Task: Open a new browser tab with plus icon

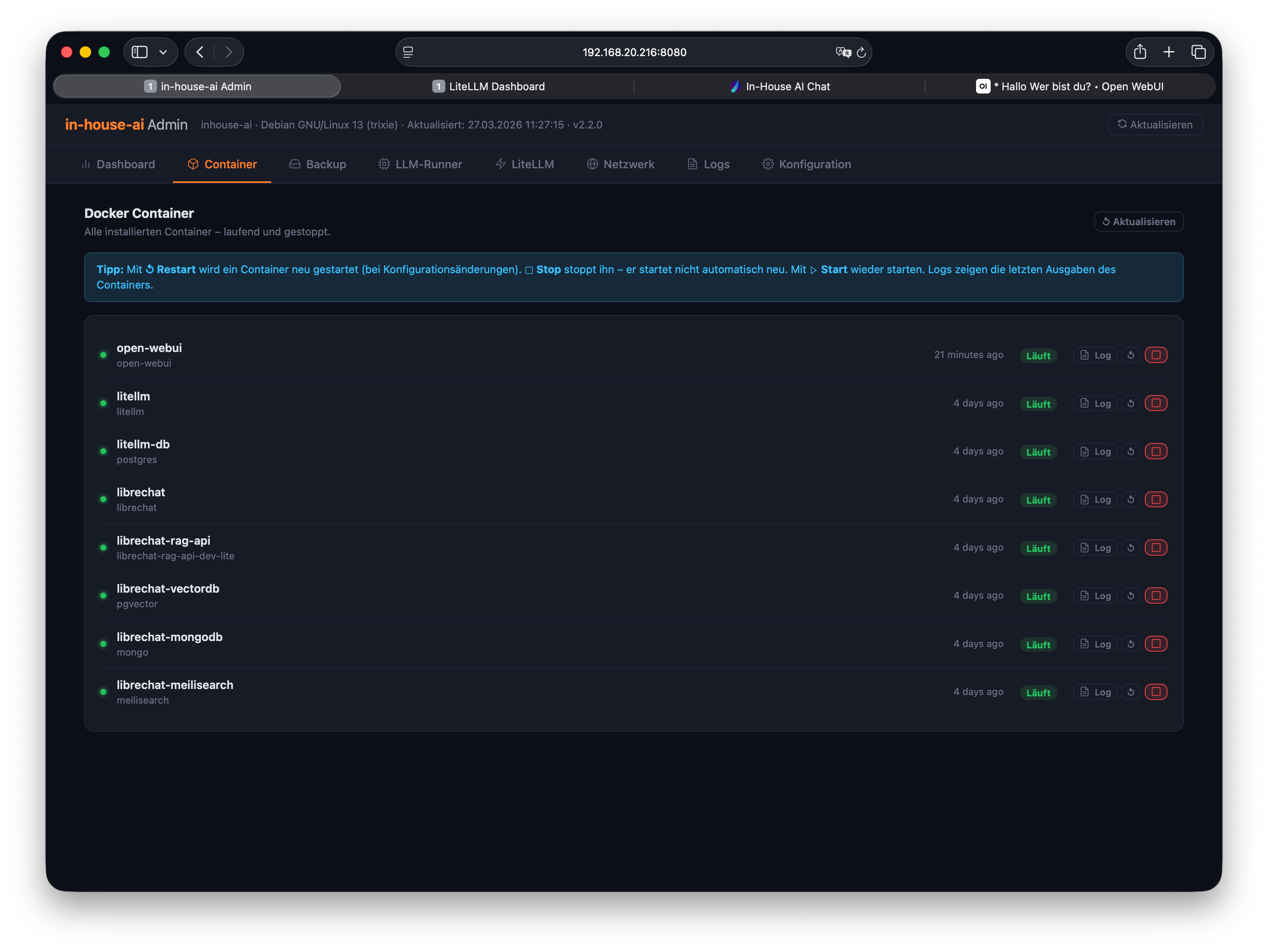Action: (x=1169, y=52)
